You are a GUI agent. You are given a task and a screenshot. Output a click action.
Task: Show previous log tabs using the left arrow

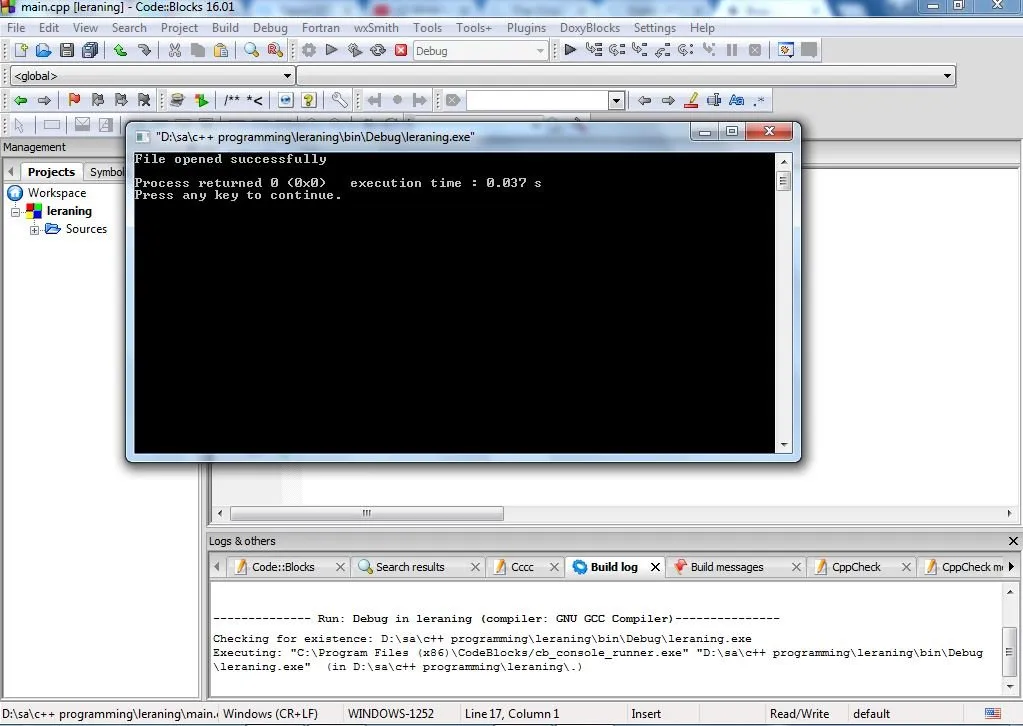click(217, 566)
